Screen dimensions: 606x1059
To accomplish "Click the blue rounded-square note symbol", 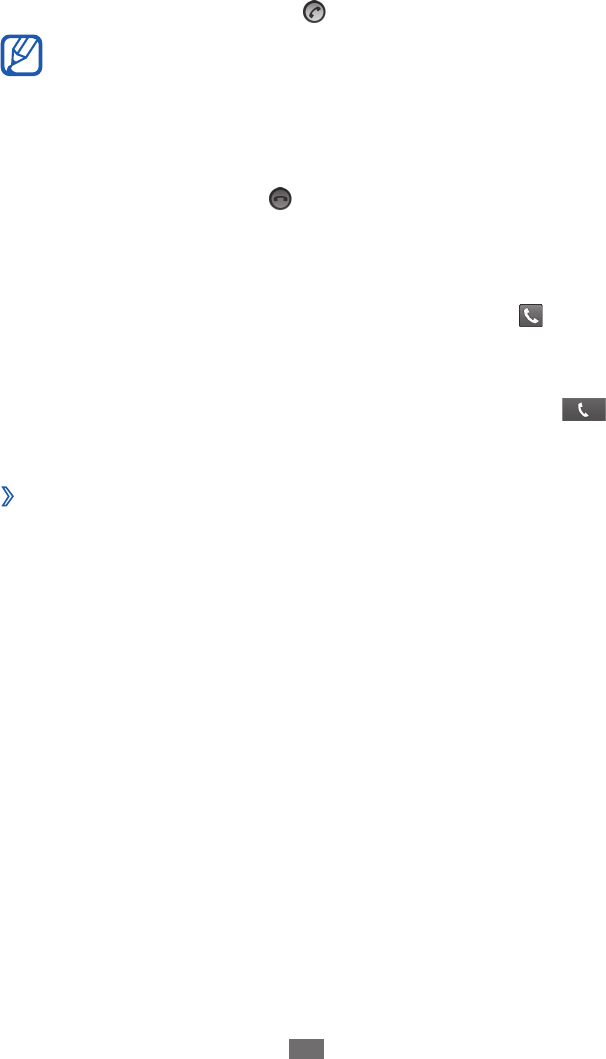I will pos(22,55).
